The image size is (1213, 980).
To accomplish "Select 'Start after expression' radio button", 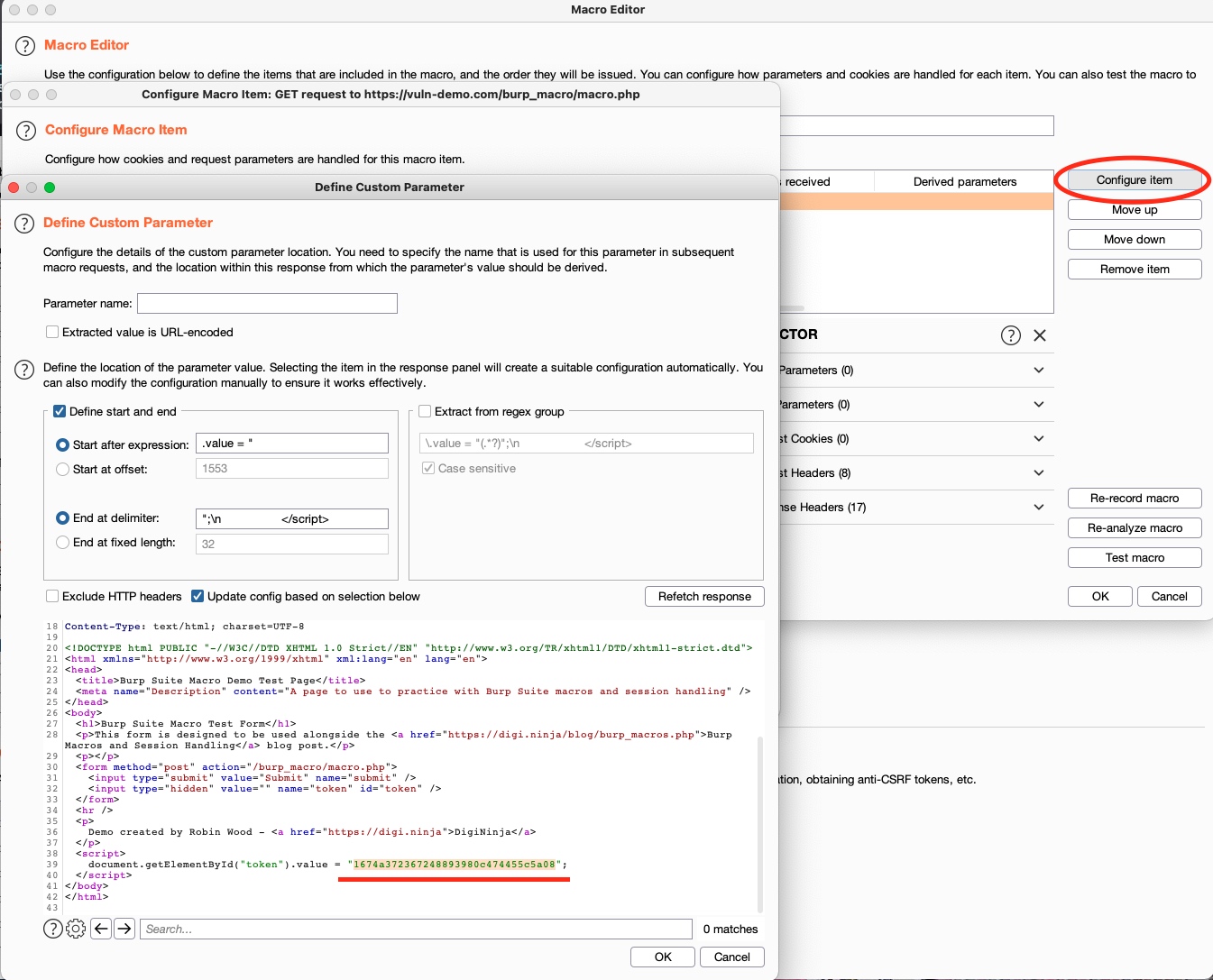I will coord(63,444).
